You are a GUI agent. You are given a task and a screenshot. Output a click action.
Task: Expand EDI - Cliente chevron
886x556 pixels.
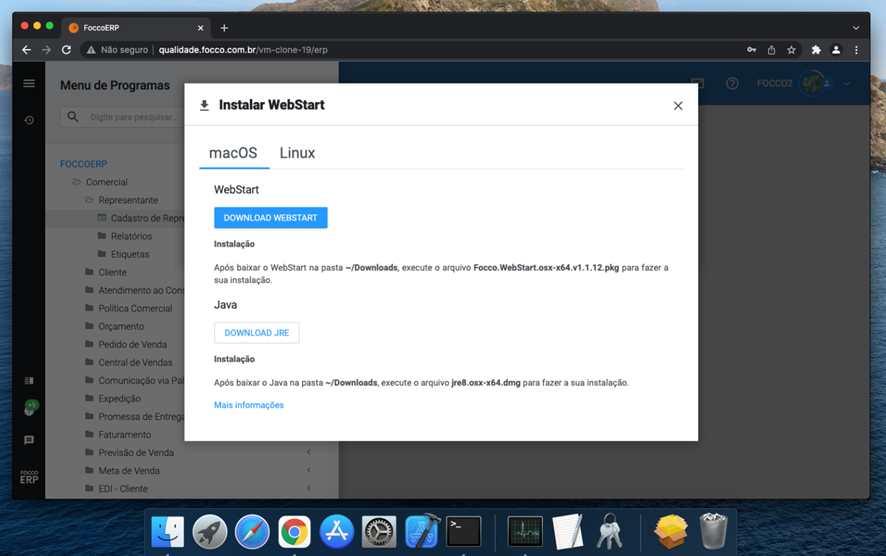[309, 488]
